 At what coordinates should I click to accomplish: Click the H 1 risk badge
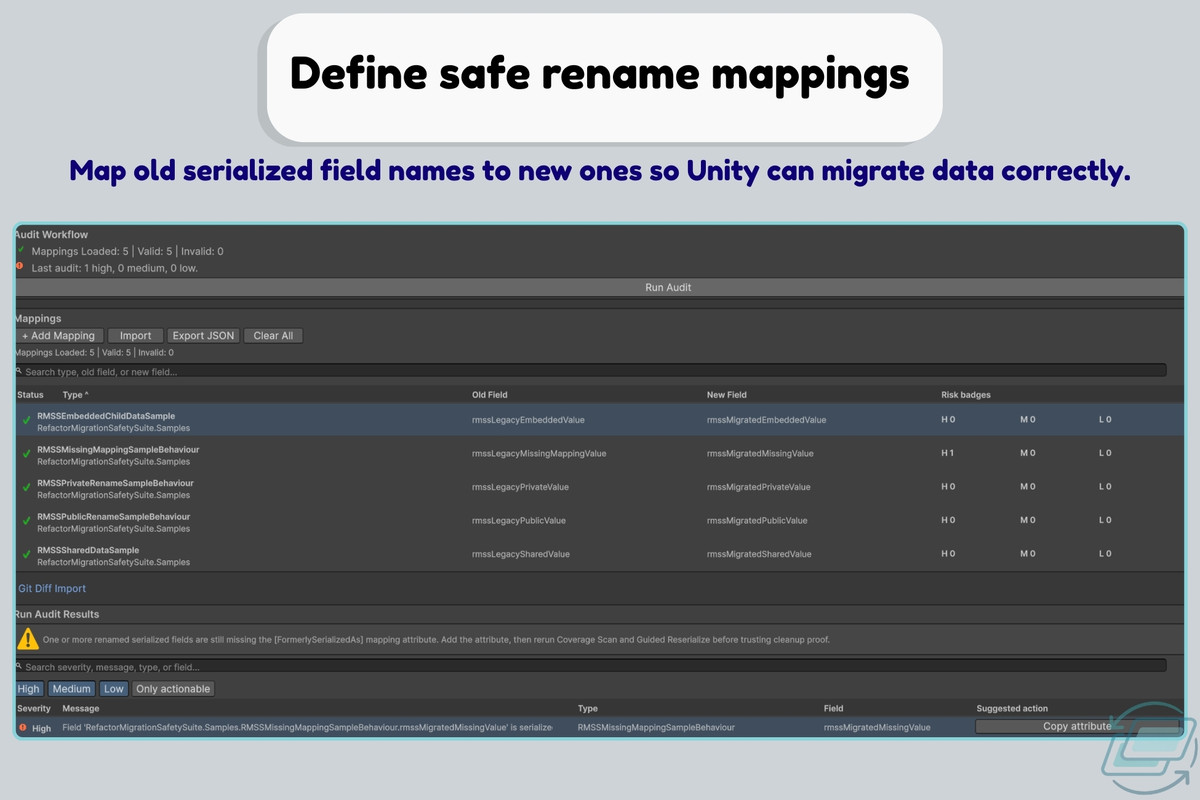click(x=948, y=454)
